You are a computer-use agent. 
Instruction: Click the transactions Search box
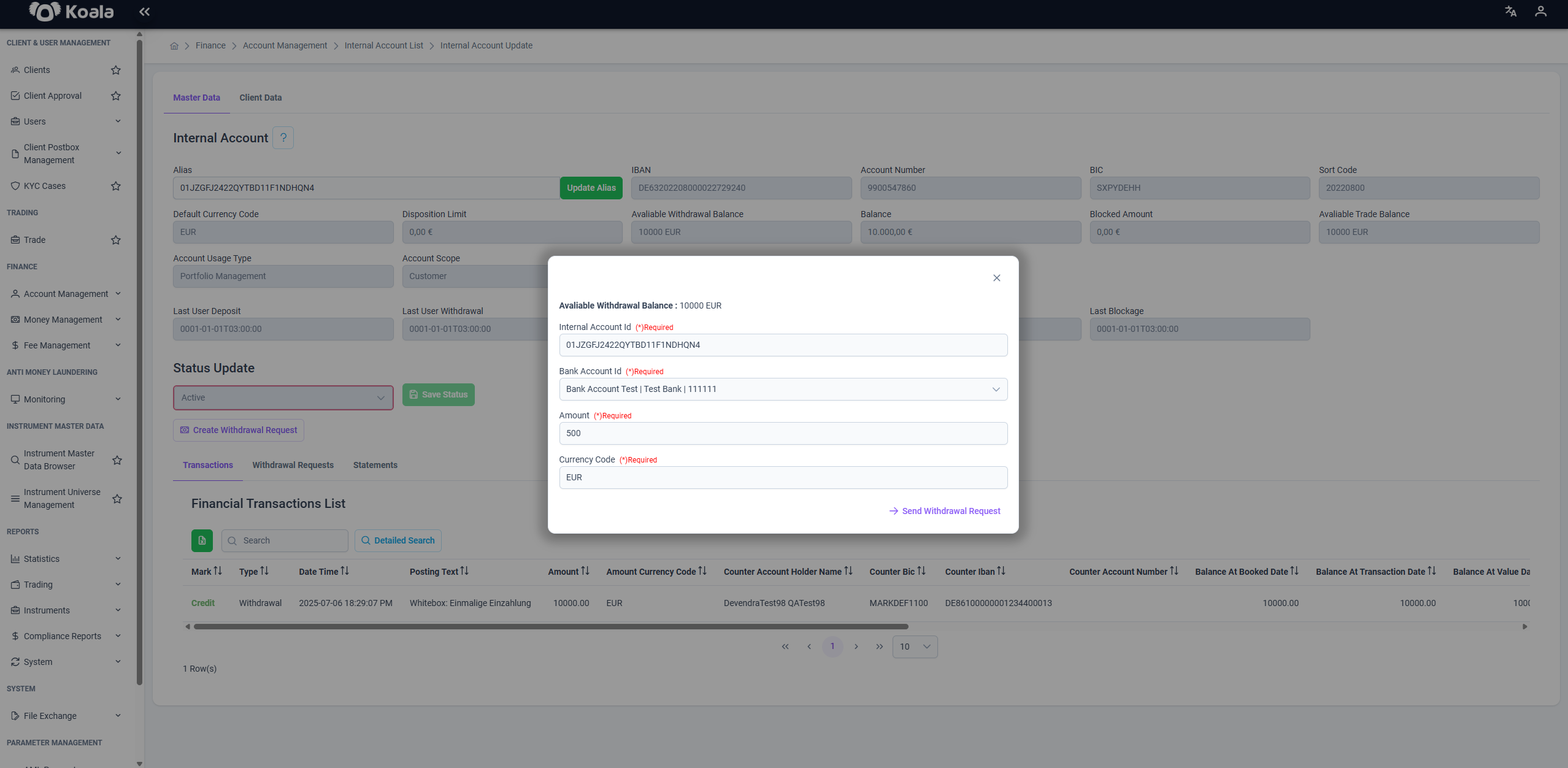[x=285, y=540]
